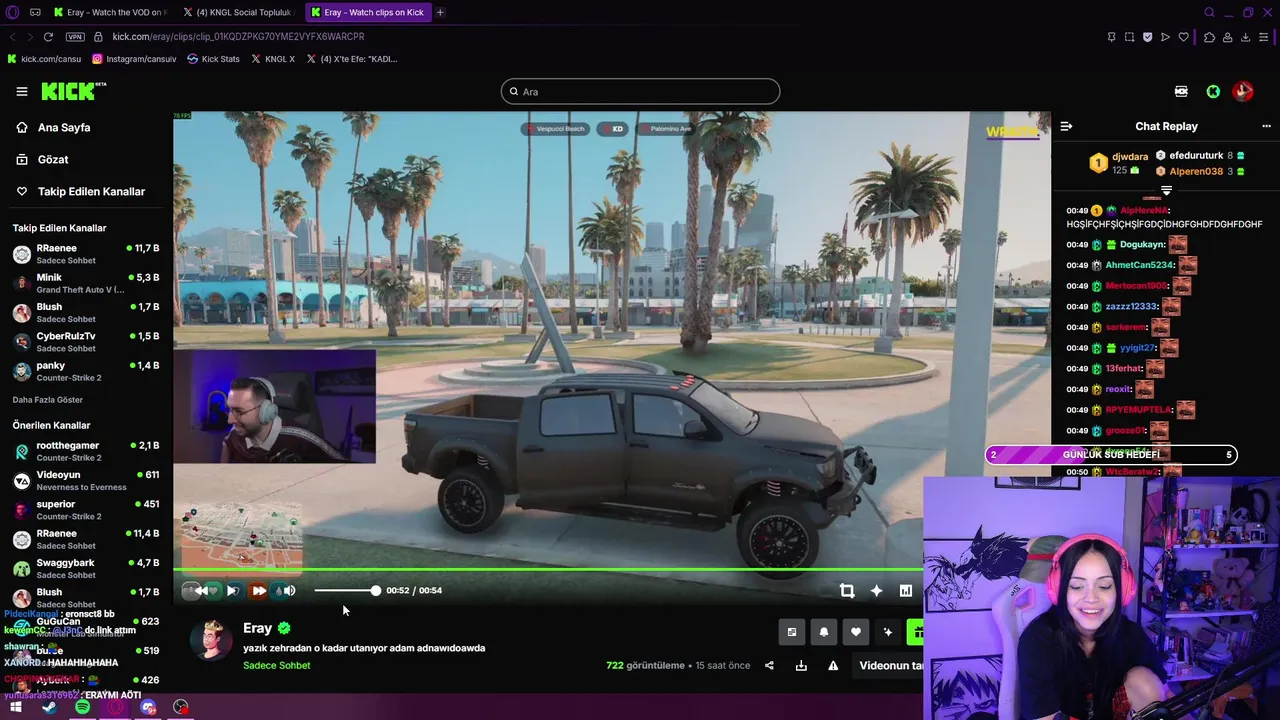Open Takip Edilen Kanallar page
Image resolution: width=1280 pixels, height=720 pixels.
[81, 191]
